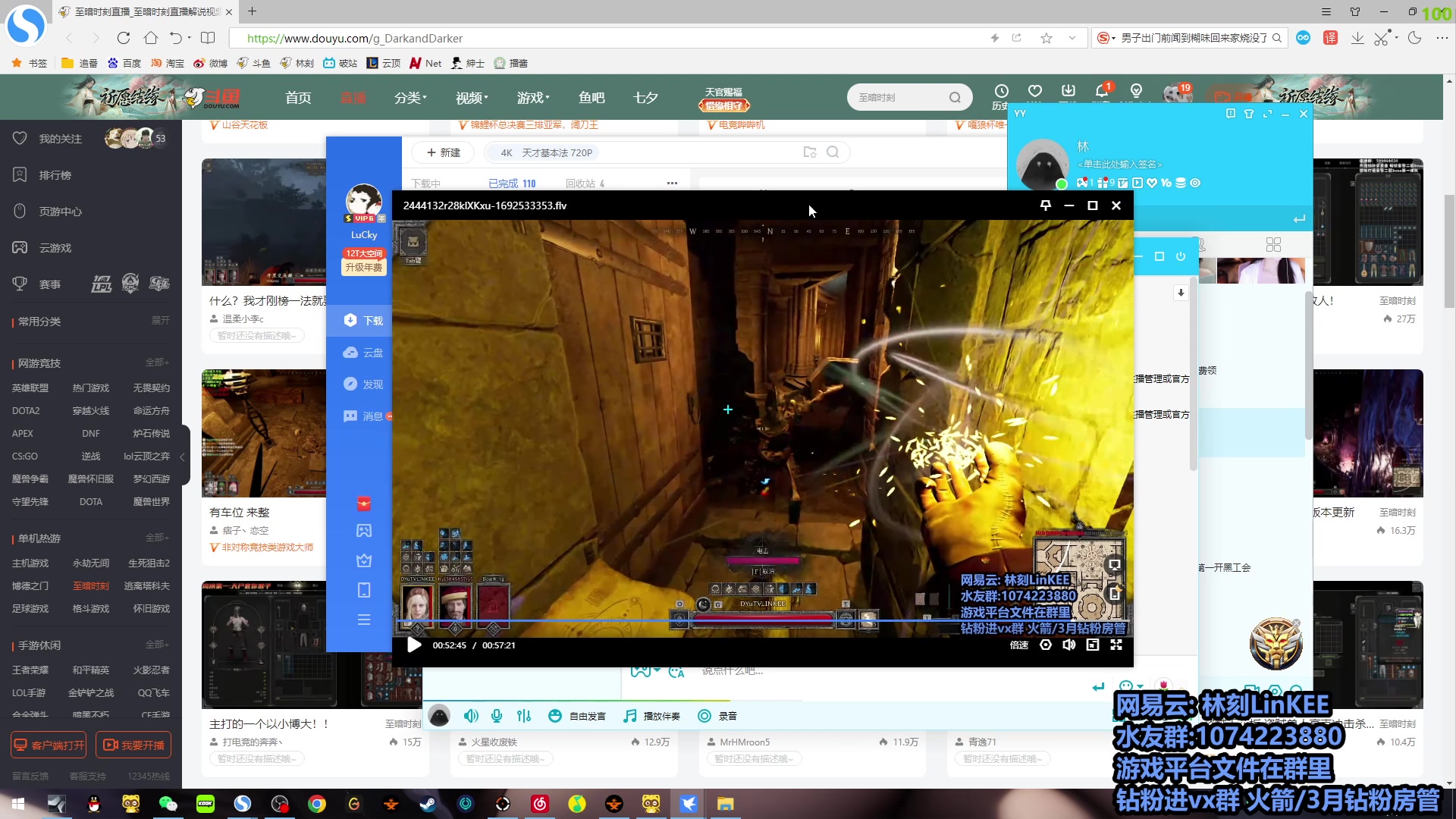Open the 自由发言 speaking mode option
The image size is (1456, 819).
coord(577,716)
